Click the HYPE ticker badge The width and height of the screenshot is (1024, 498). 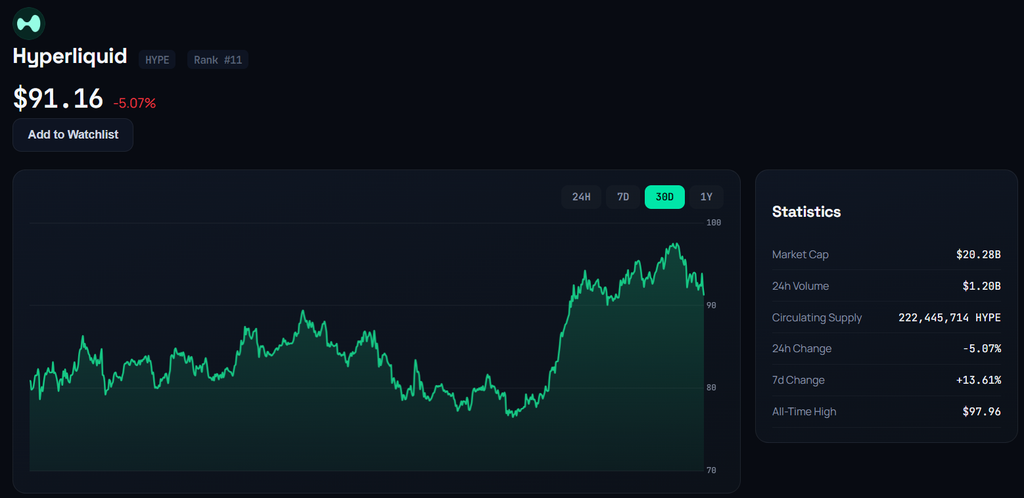pyautogui.click(x=157, y=60)
